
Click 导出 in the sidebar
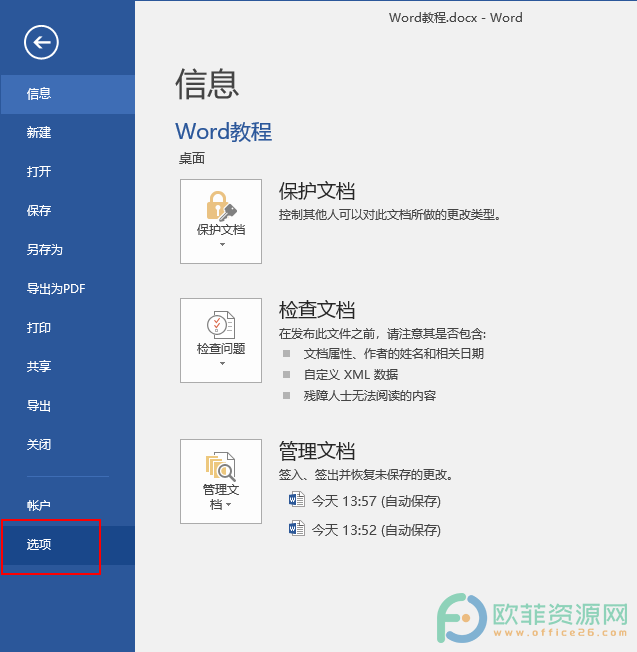pos(67,405)
